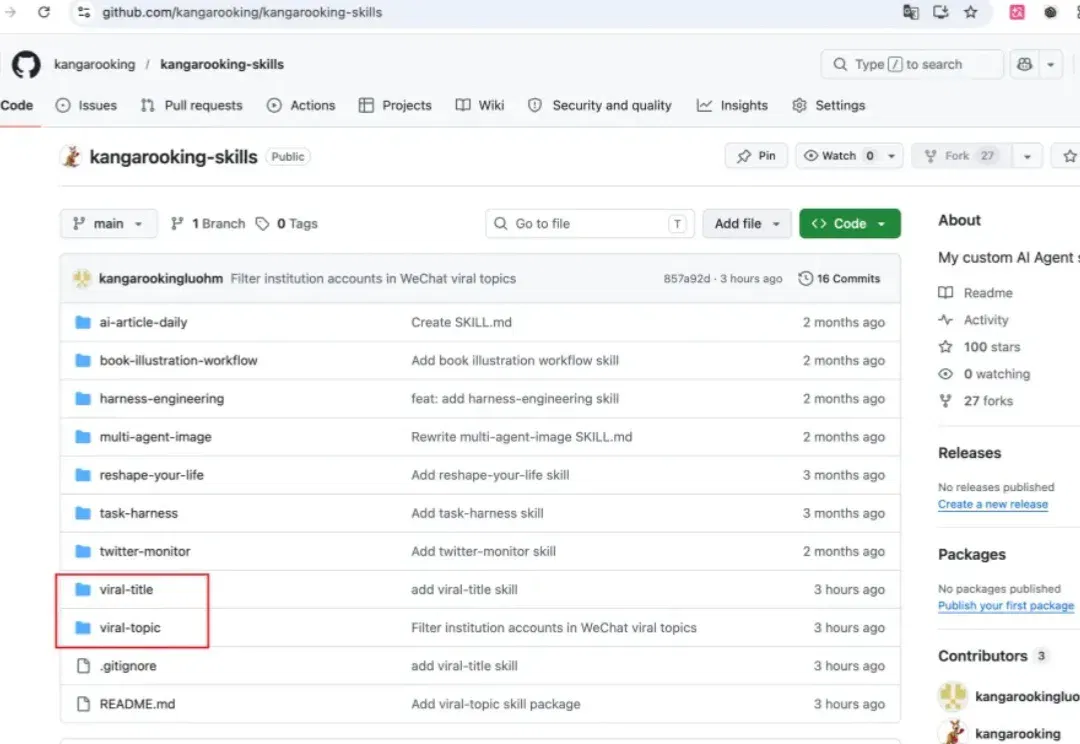Open the multi-agent-image folder

click(x=156, y=436)
